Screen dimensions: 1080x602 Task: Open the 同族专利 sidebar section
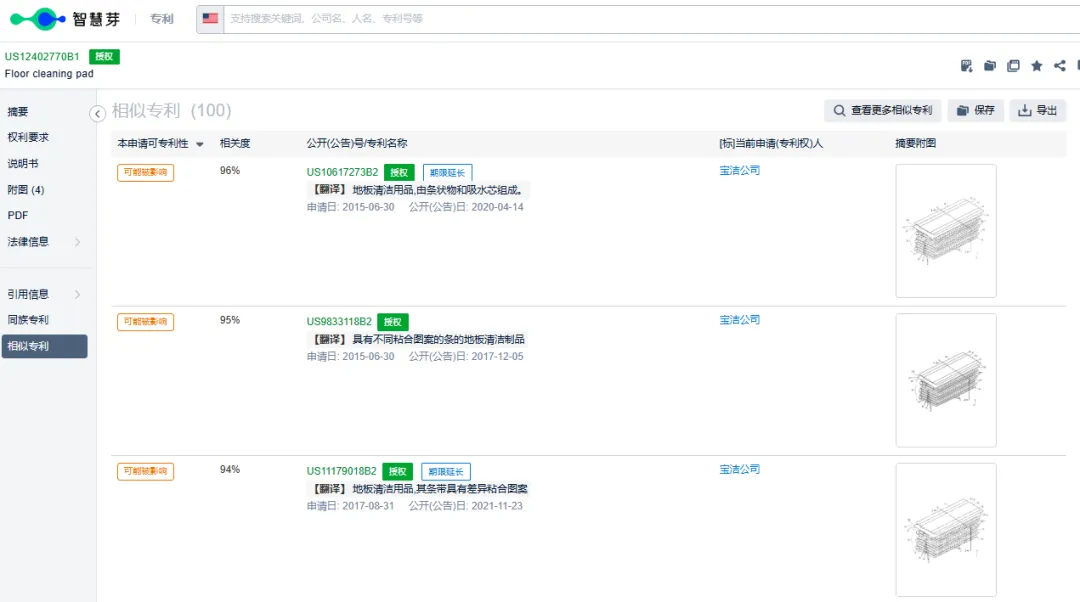pos(28,320)
